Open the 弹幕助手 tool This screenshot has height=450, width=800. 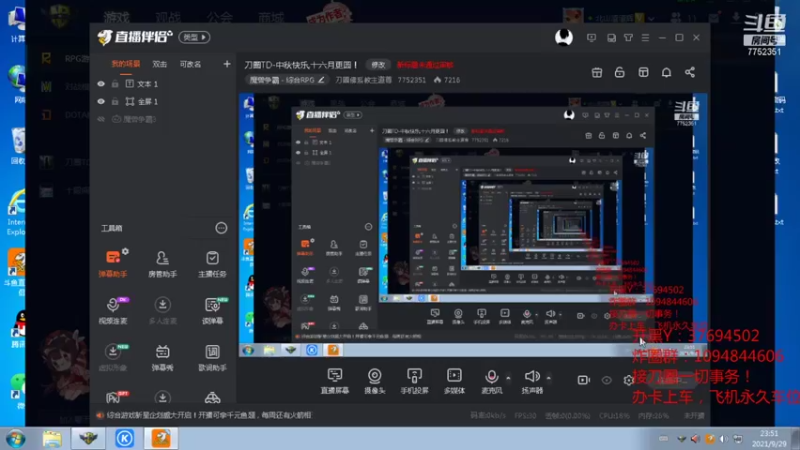tap(113, 264)
